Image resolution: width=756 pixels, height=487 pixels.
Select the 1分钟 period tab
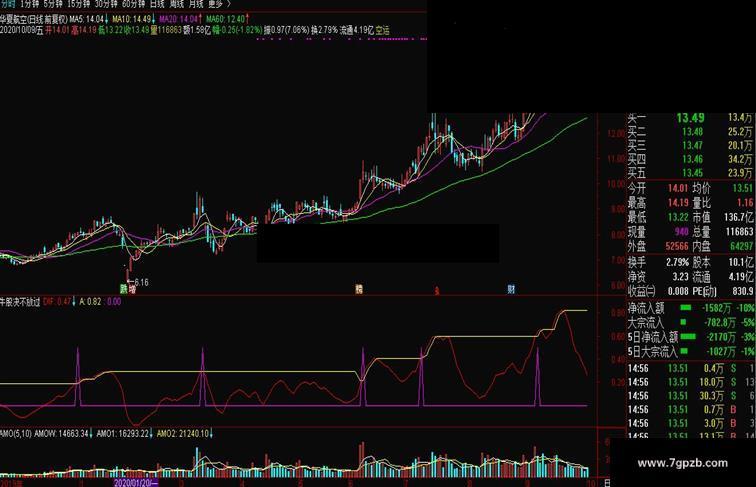click(28, 4)
